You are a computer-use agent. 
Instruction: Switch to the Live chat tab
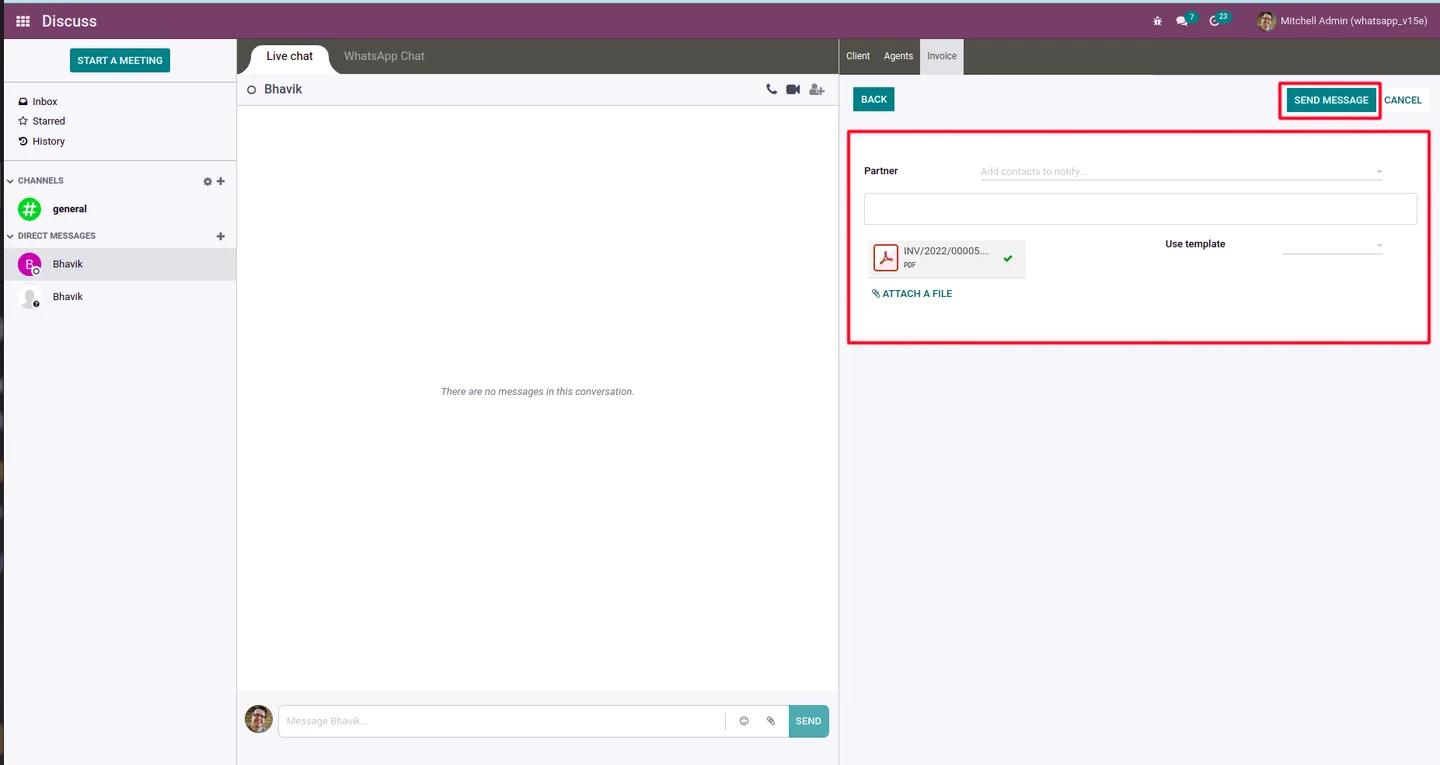(x=290, y=57)
